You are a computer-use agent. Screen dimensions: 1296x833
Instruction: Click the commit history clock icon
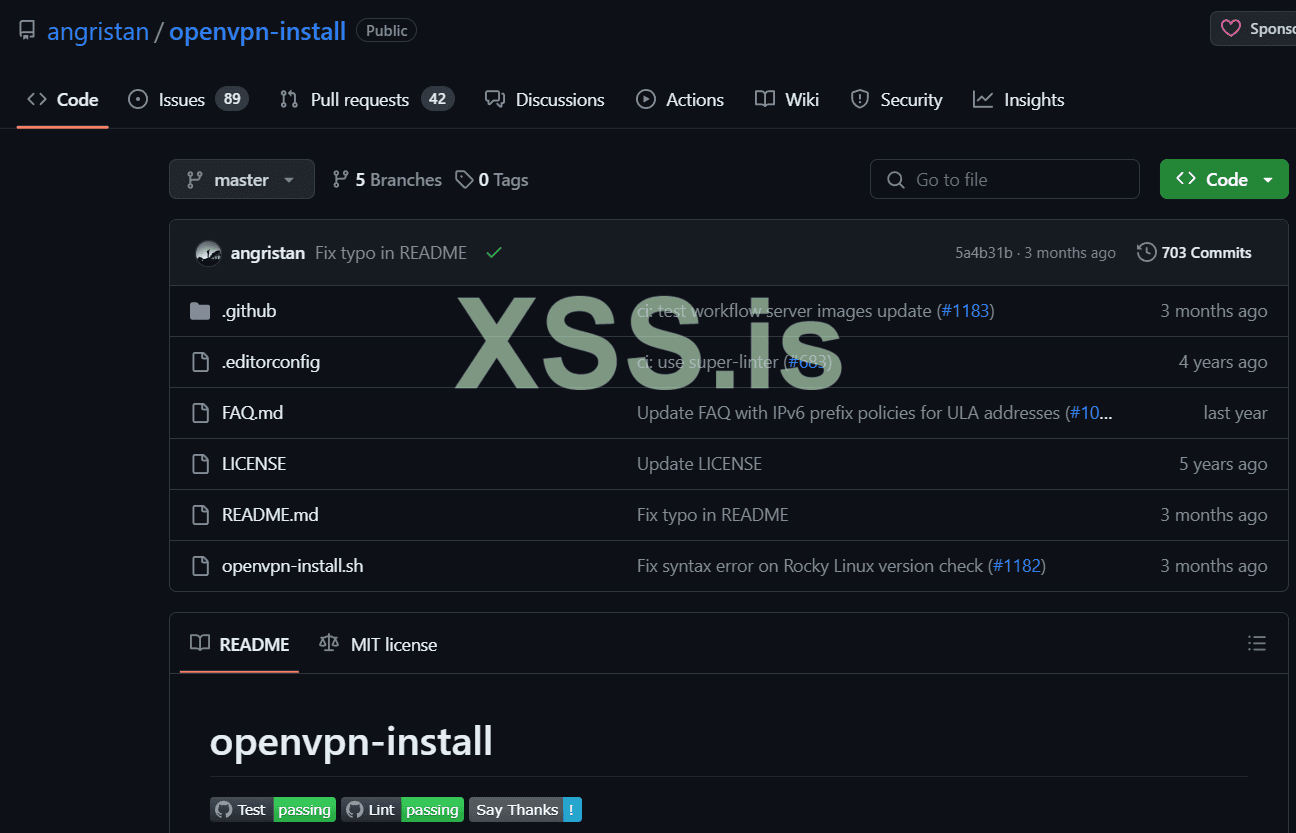coord(1147,253)
